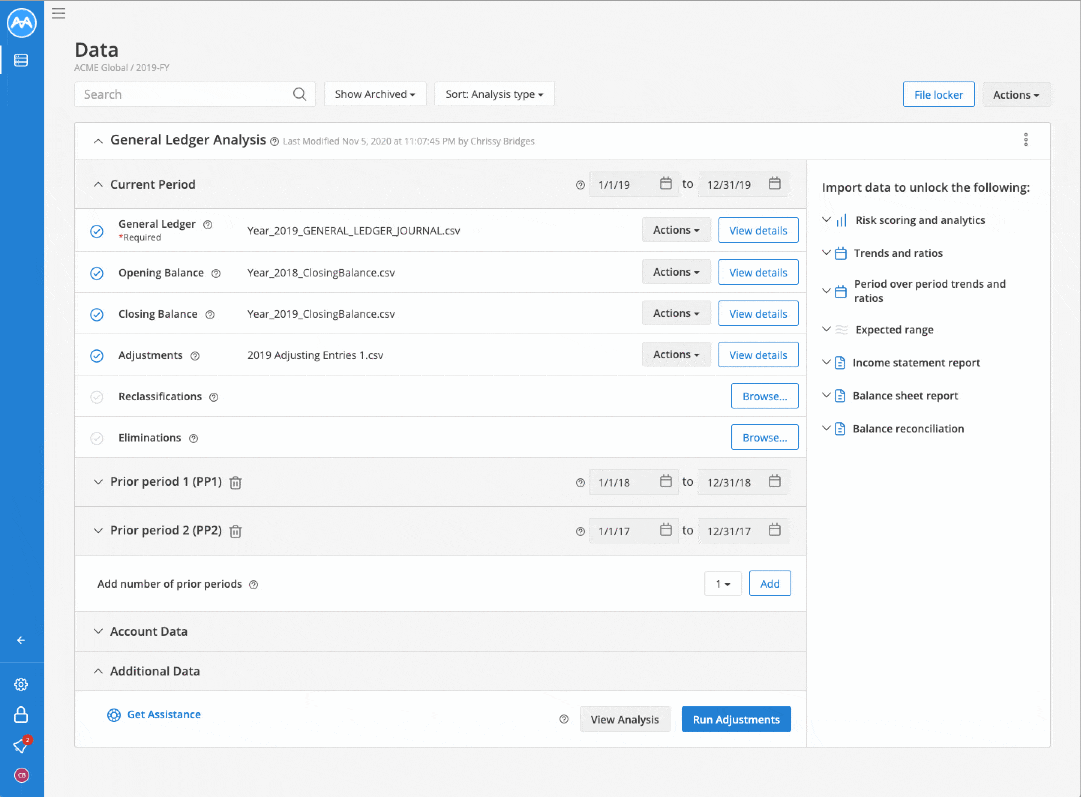Viewport: 1081px width, 797px height.
Task: Open the three-dot menu for General Ledger Analysis
Action: tap(1026, 140)
